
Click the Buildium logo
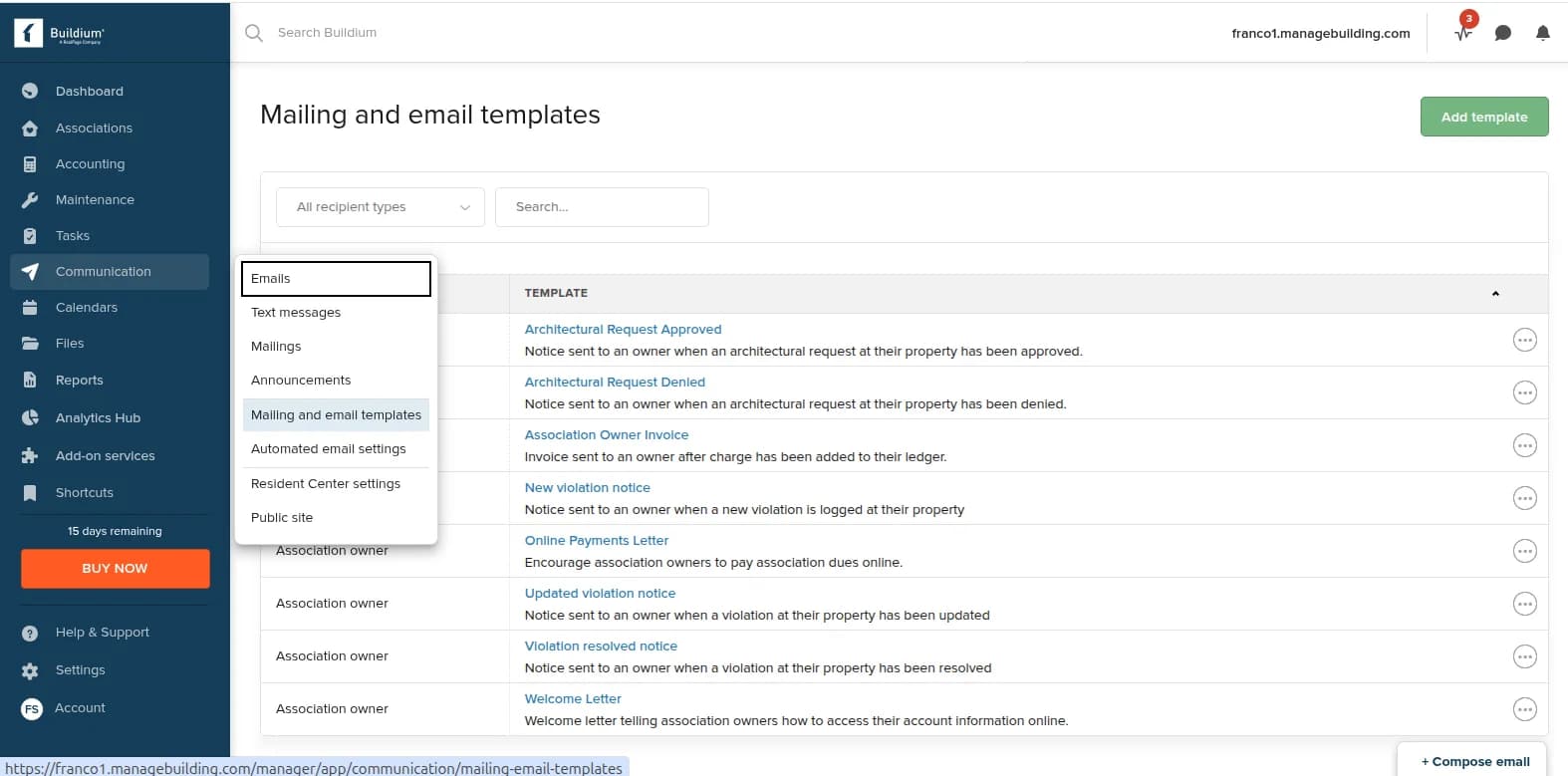60,33
